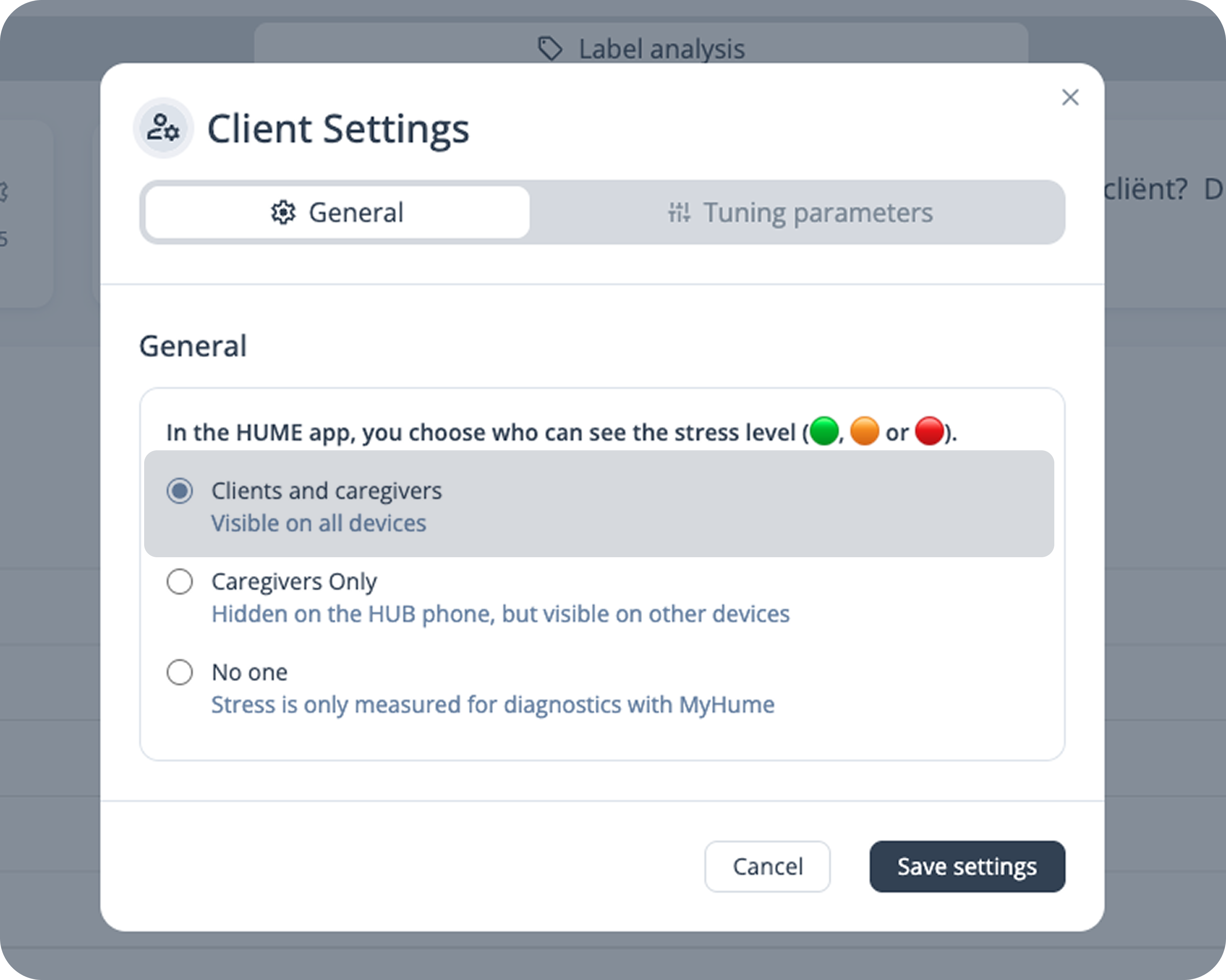Open the Label analysis tab text
Screen dimensions: 1226x980
(661, 49)
